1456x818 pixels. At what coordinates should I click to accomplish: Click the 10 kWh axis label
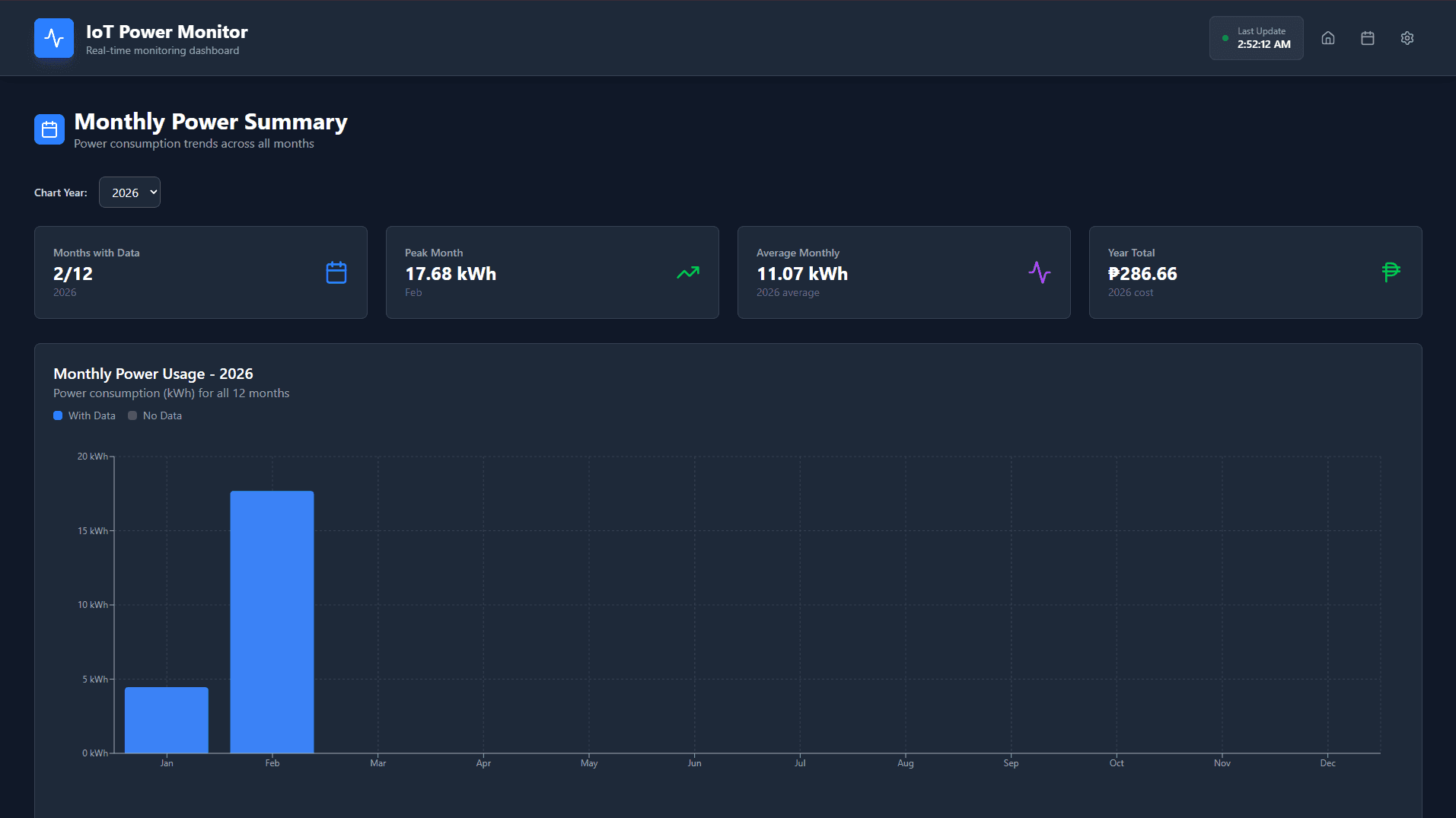point(93,605)
